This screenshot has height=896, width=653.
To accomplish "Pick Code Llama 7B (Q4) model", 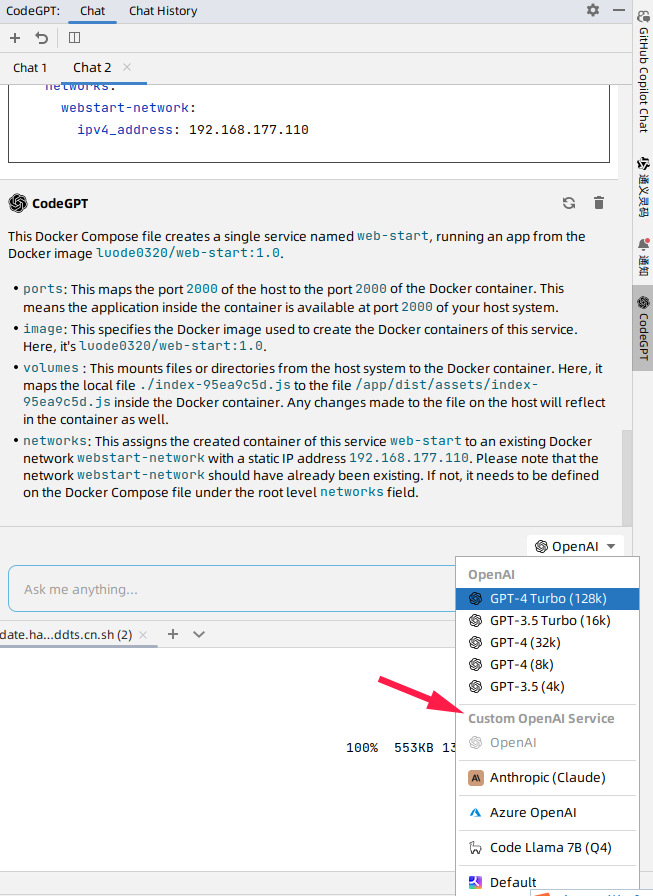I will (548, 848).
